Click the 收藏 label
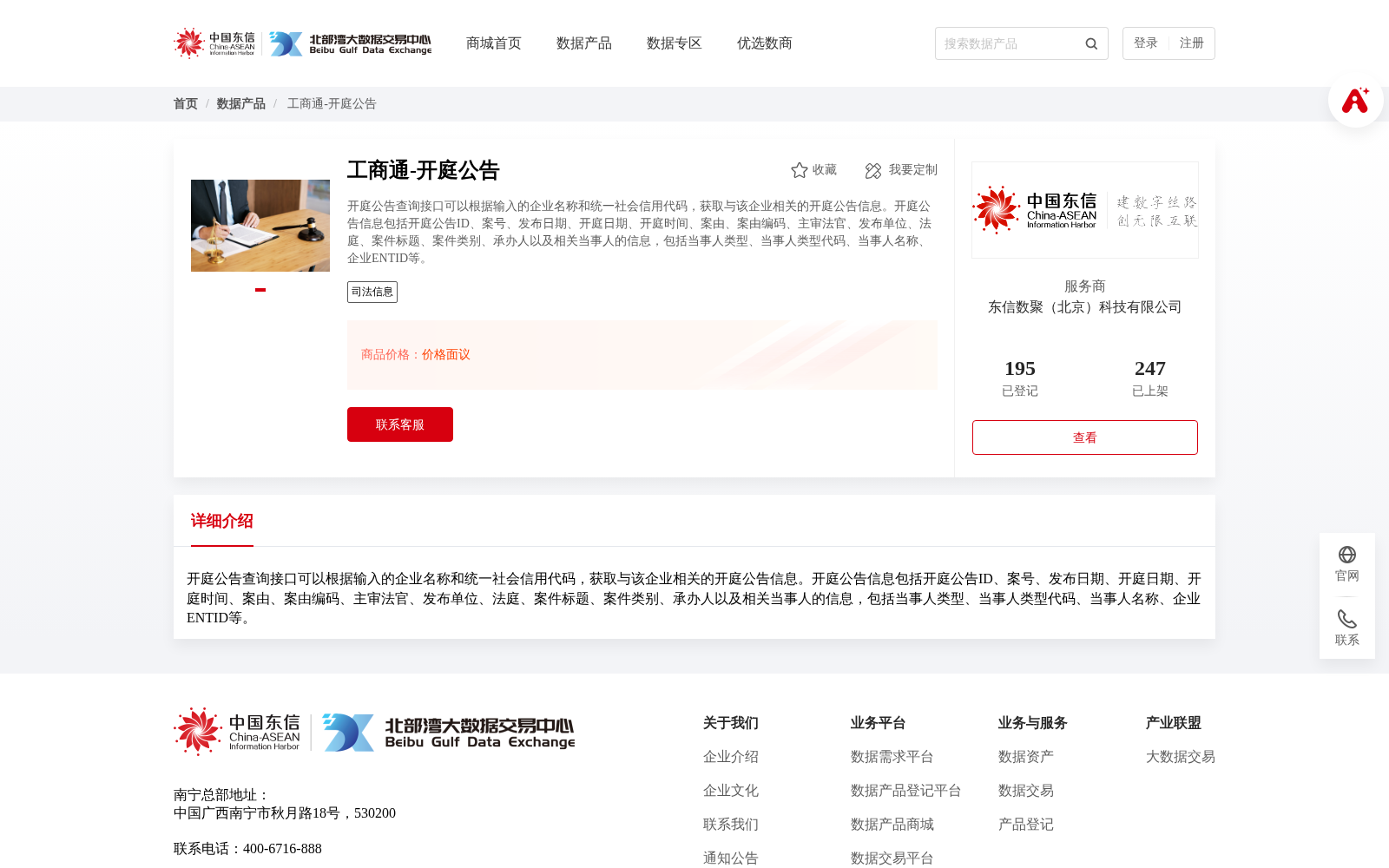This screenshot has height=868, width=1389. pos(825,170)
